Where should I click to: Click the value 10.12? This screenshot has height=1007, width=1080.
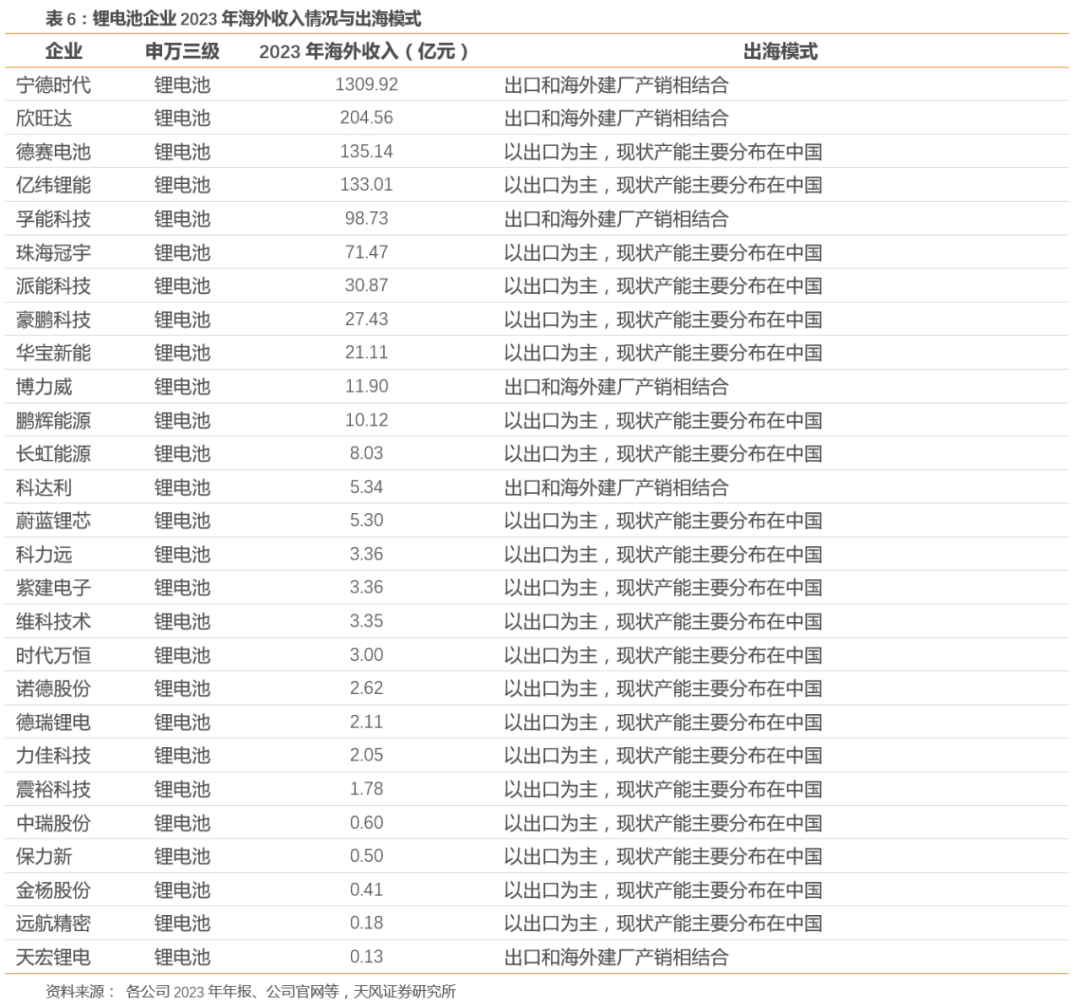(x=366, y=419)
